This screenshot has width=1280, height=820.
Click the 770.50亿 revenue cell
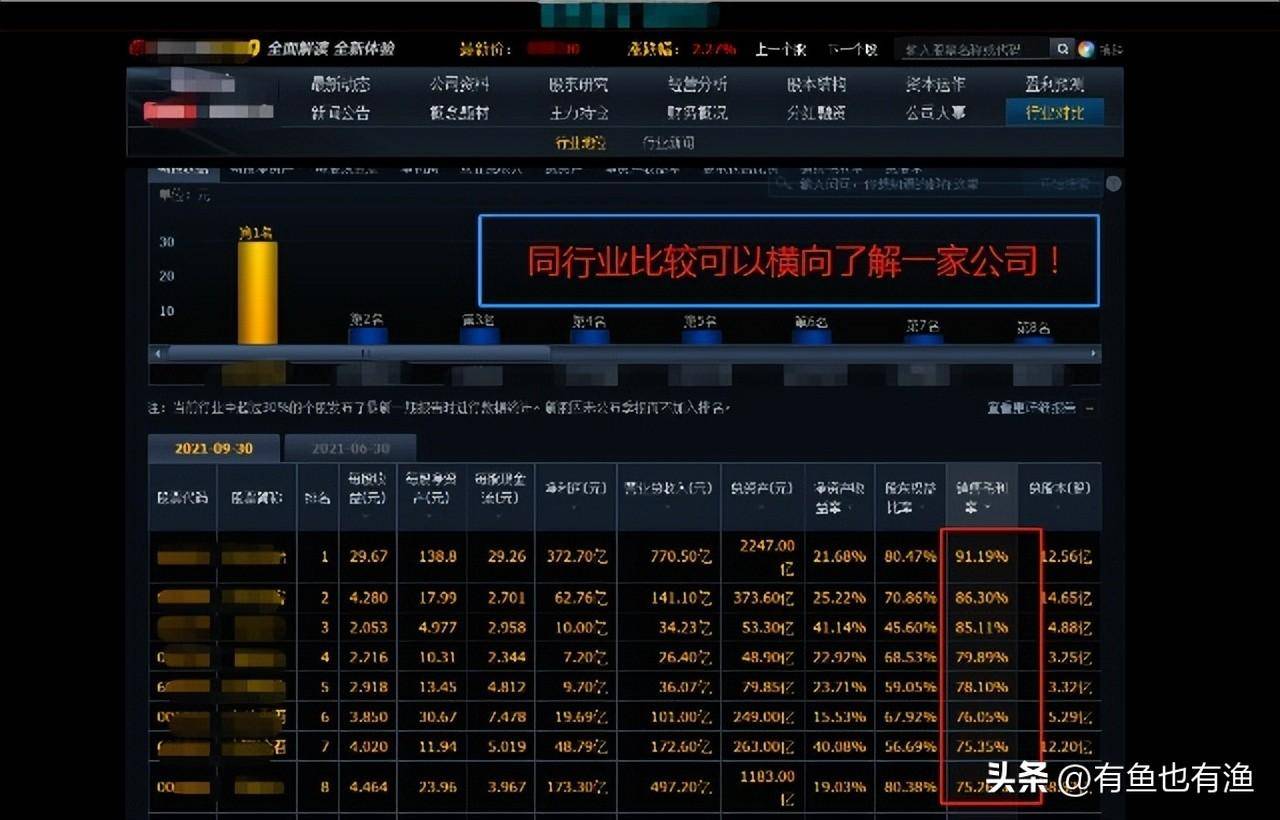(679, 556)
